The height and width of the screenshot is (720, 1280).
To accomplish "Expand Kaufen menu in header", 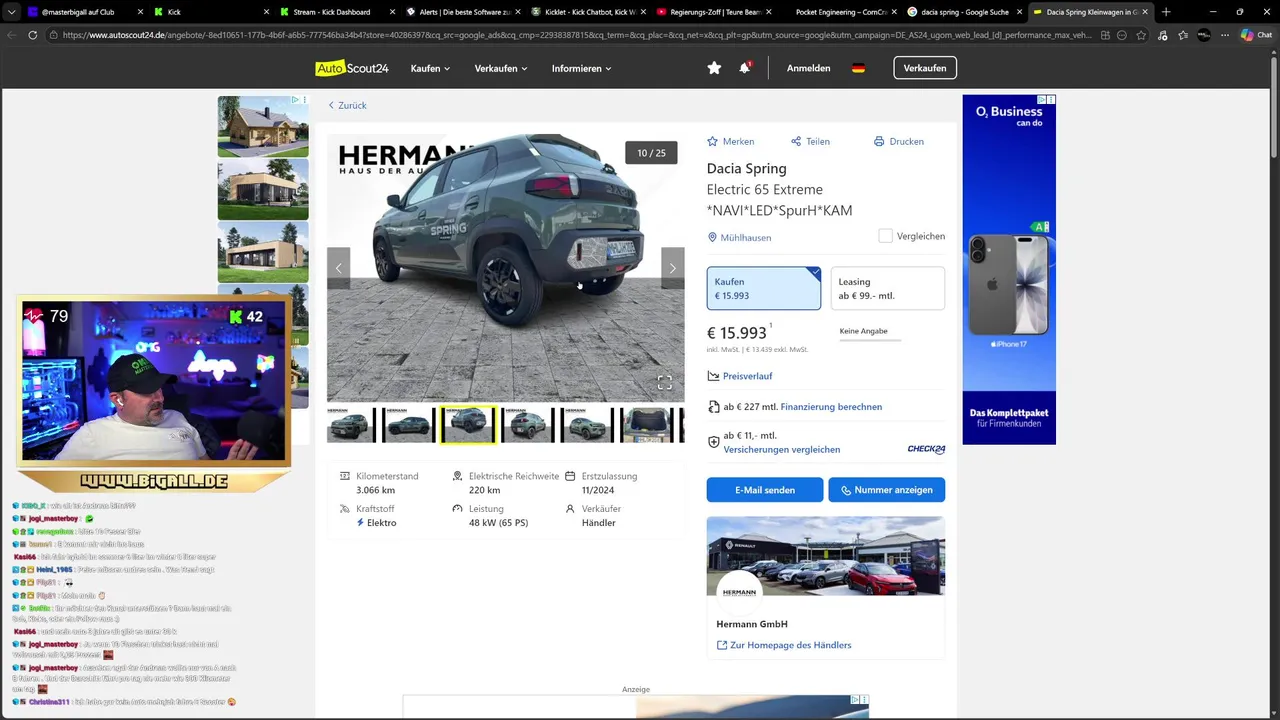I will [x=430, y=68].
